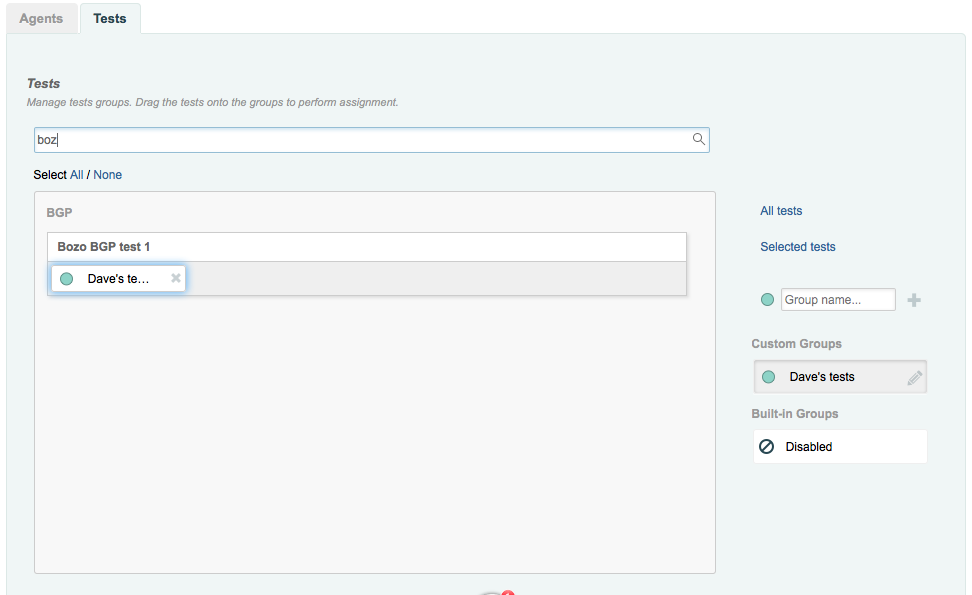
Task: Click the Dave's te… group tag
Action: tap(118, 279)
